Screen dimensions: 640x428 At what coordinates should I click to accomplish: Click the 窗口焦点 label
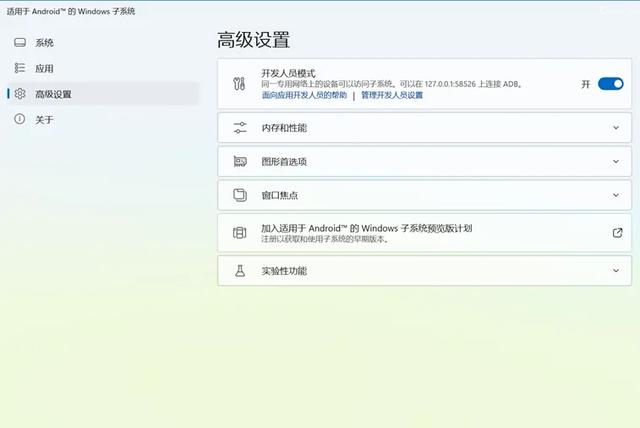pos(280,195)
